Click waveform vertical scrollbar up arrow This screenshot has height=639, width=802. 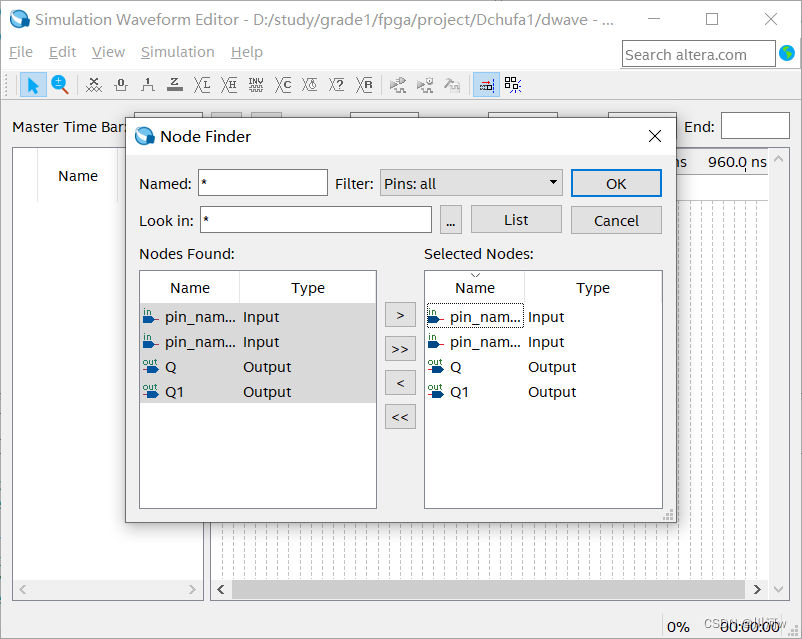[778, 159]
